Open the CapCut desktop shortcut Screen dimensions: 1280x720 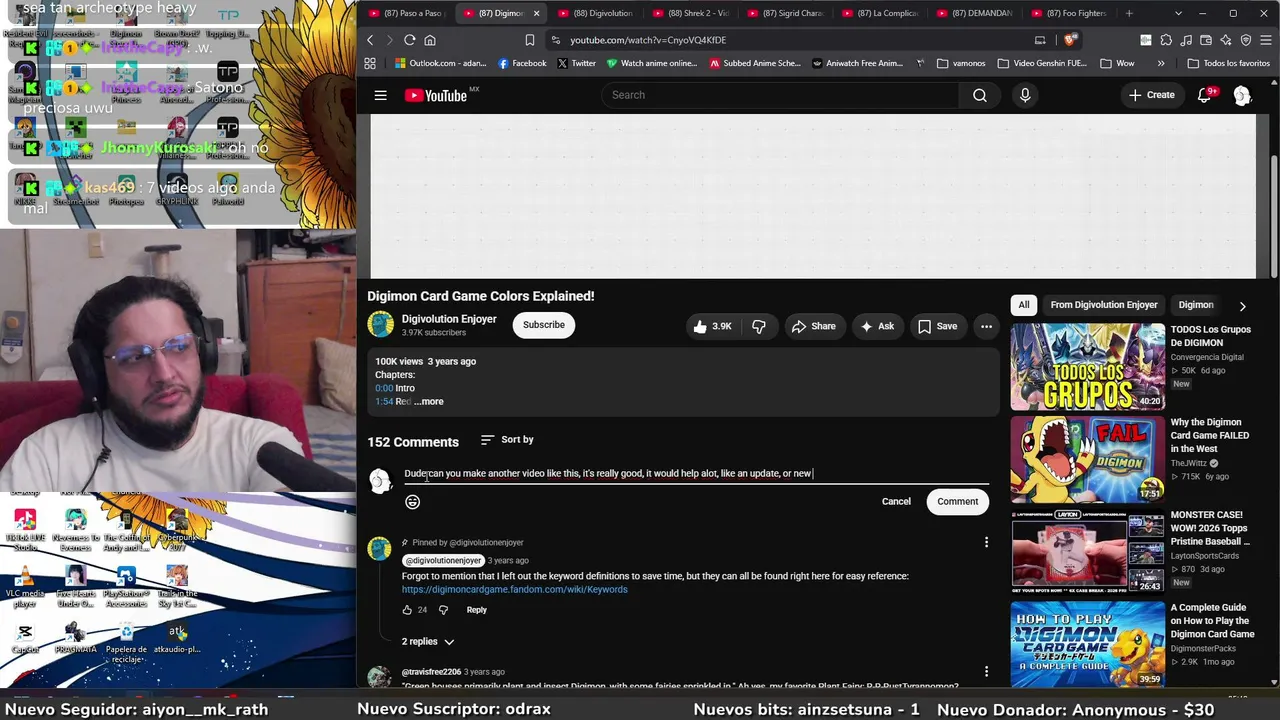(25, 638)
